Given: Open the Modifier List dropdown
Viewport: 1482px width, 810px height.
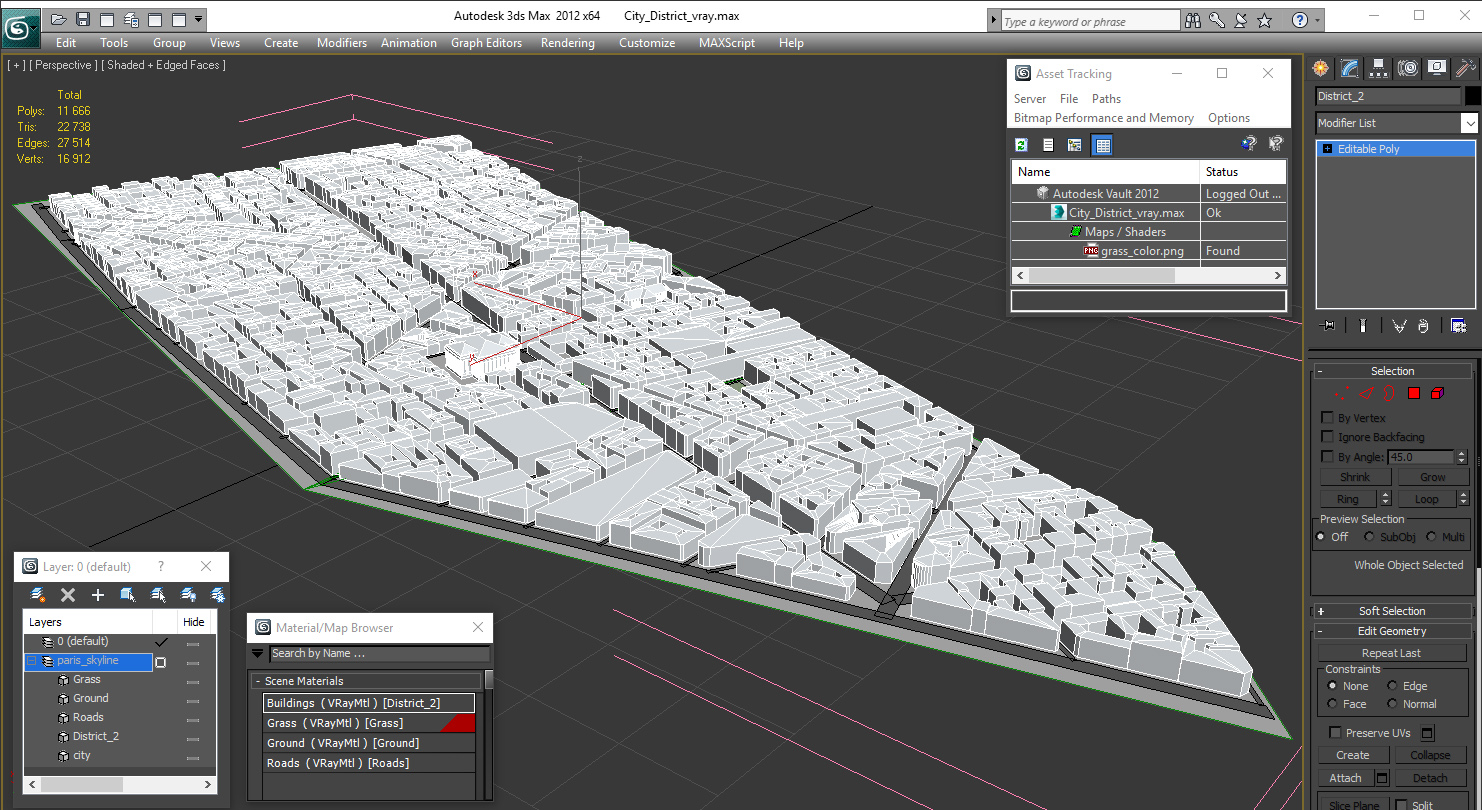Looking at the screenshot, I should [1468, 123].
